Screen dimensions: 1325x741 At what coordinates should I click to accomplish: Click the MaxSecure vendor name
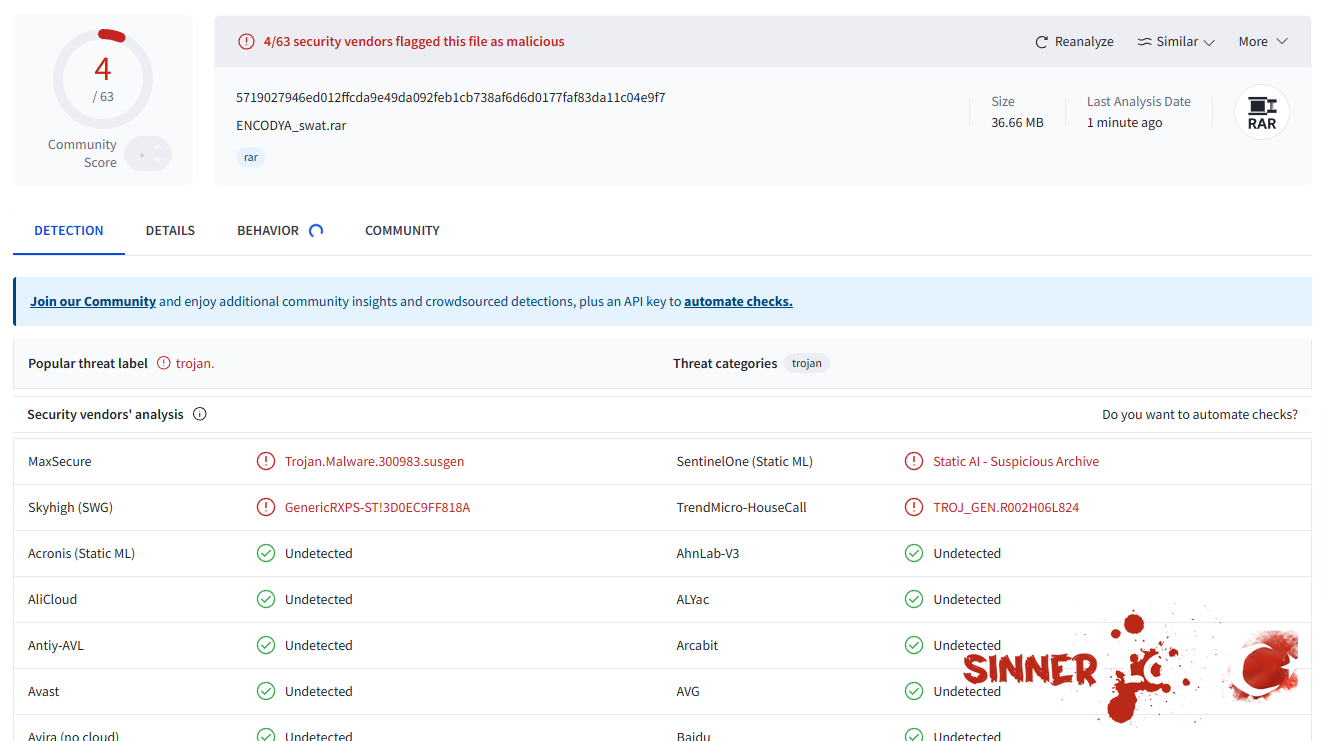pos(59,462)
